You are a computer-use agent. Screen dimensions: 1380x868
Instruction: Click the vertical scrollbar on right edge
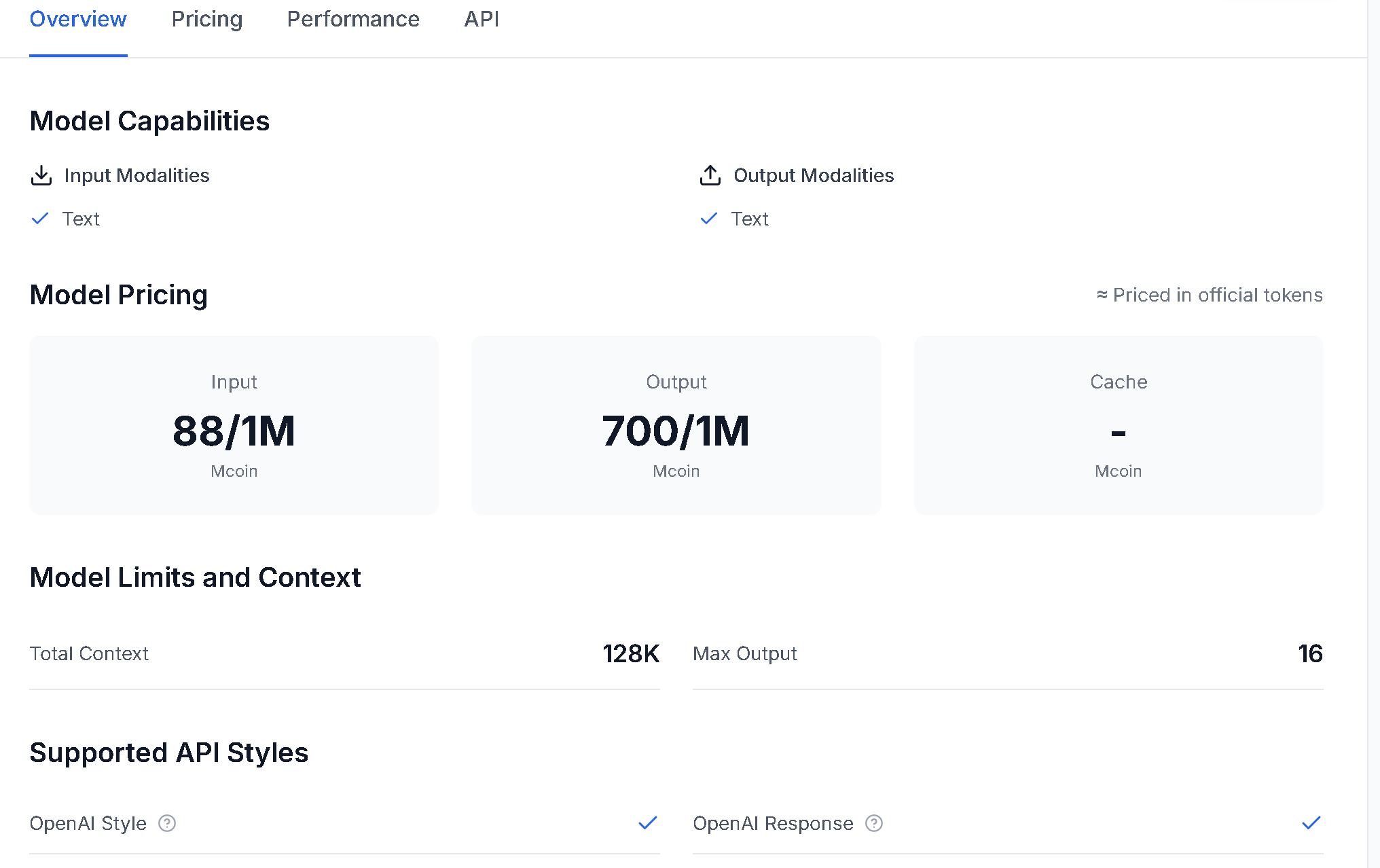coord(1374,435)
